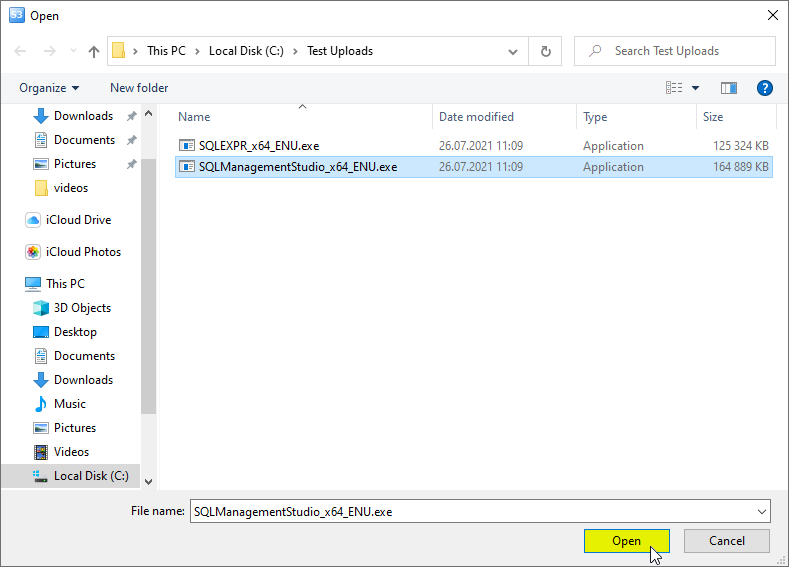Sort files by Type column
Screen dimensions: 789x567
click(595, 117)
